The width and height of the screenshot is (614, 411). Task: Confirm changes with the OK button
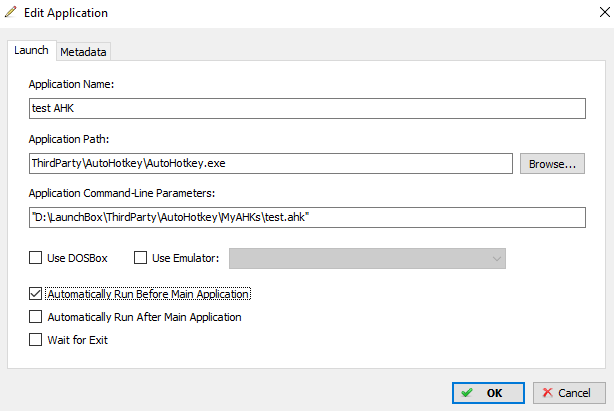488,393
